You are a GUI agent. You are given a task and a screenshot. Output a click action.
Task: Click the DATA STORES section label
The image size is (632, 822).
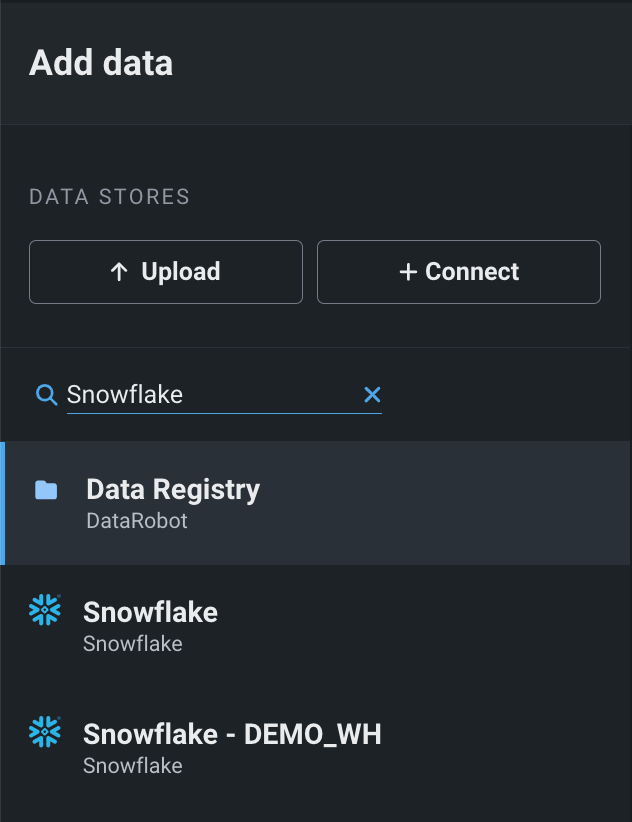click(x=109, y=197)
